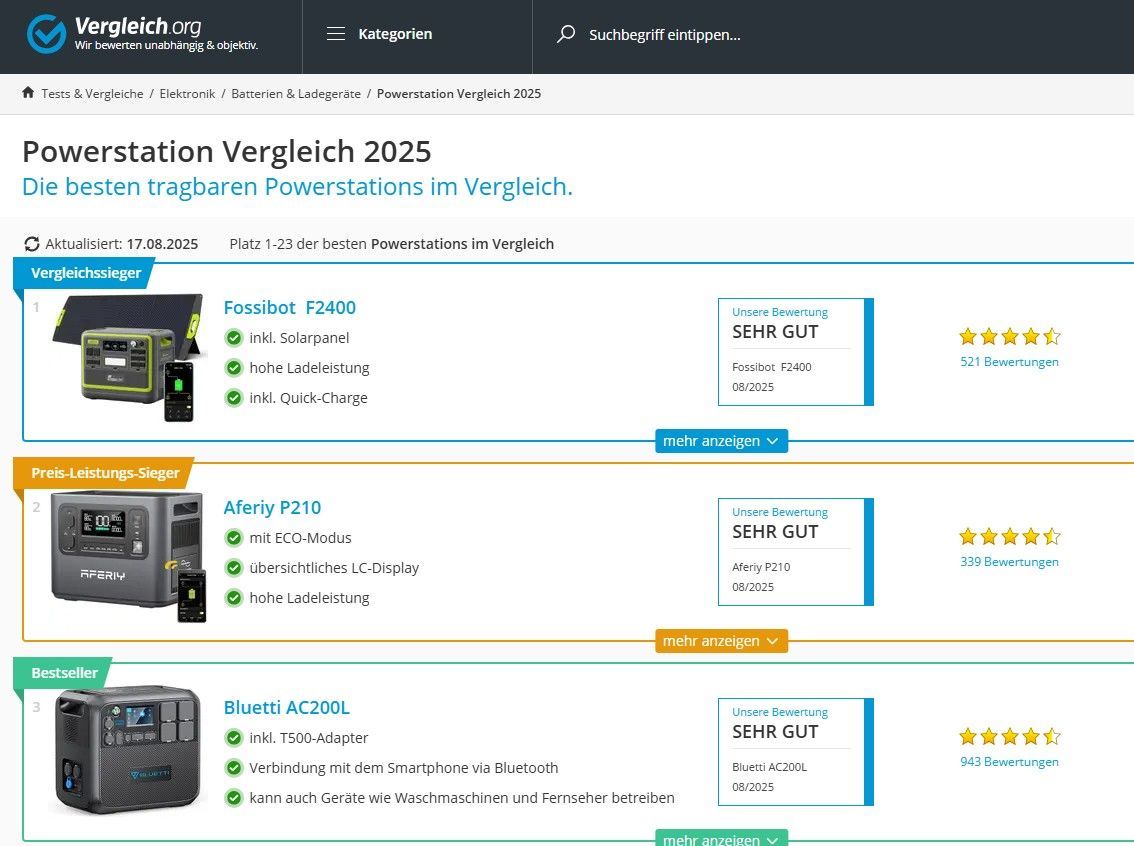Click the refresh icon beside Aktualisiert

[x=32, y=244]
